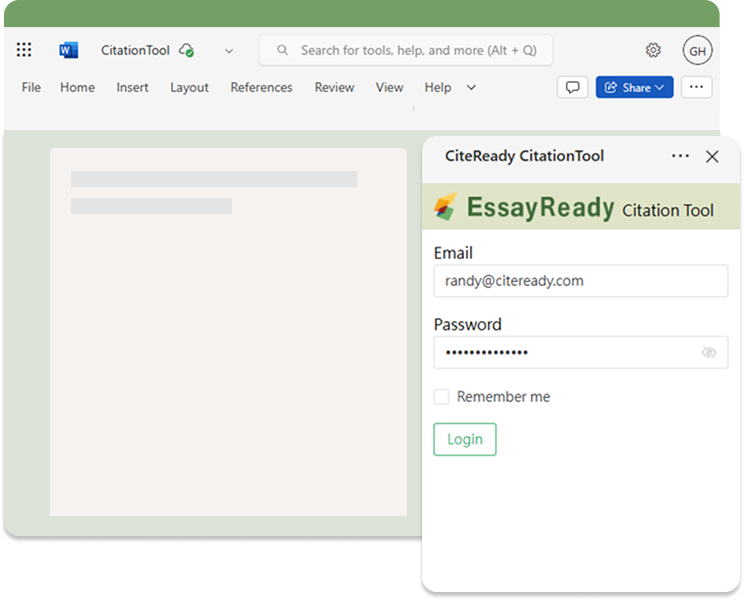Switch to the Help tab
The width and height of the screenshot is (744, 600).
click(437, 87)
